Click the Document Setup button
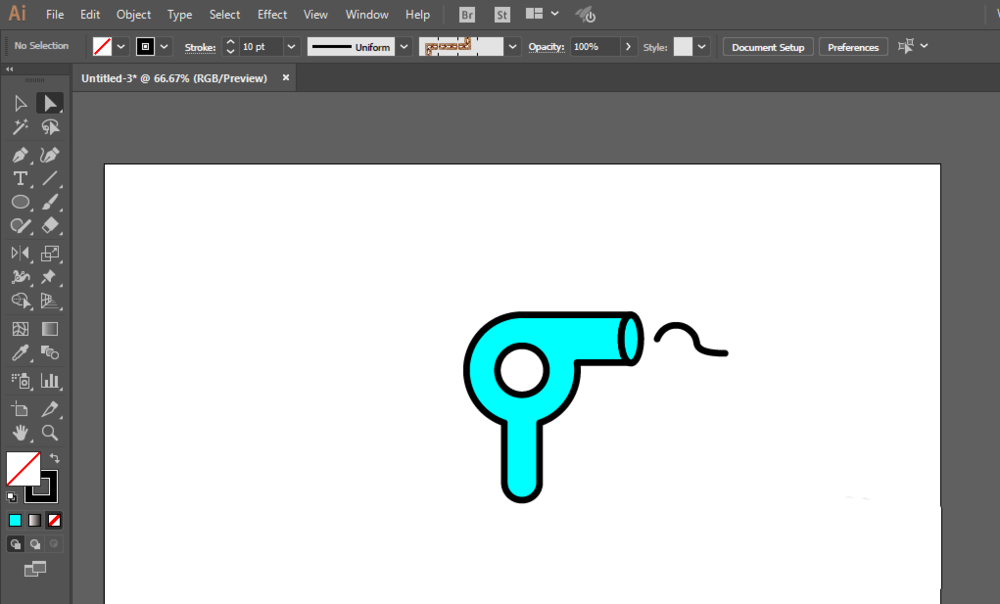This screenshot has height=604, width=1000. click(x=768, y=47)
